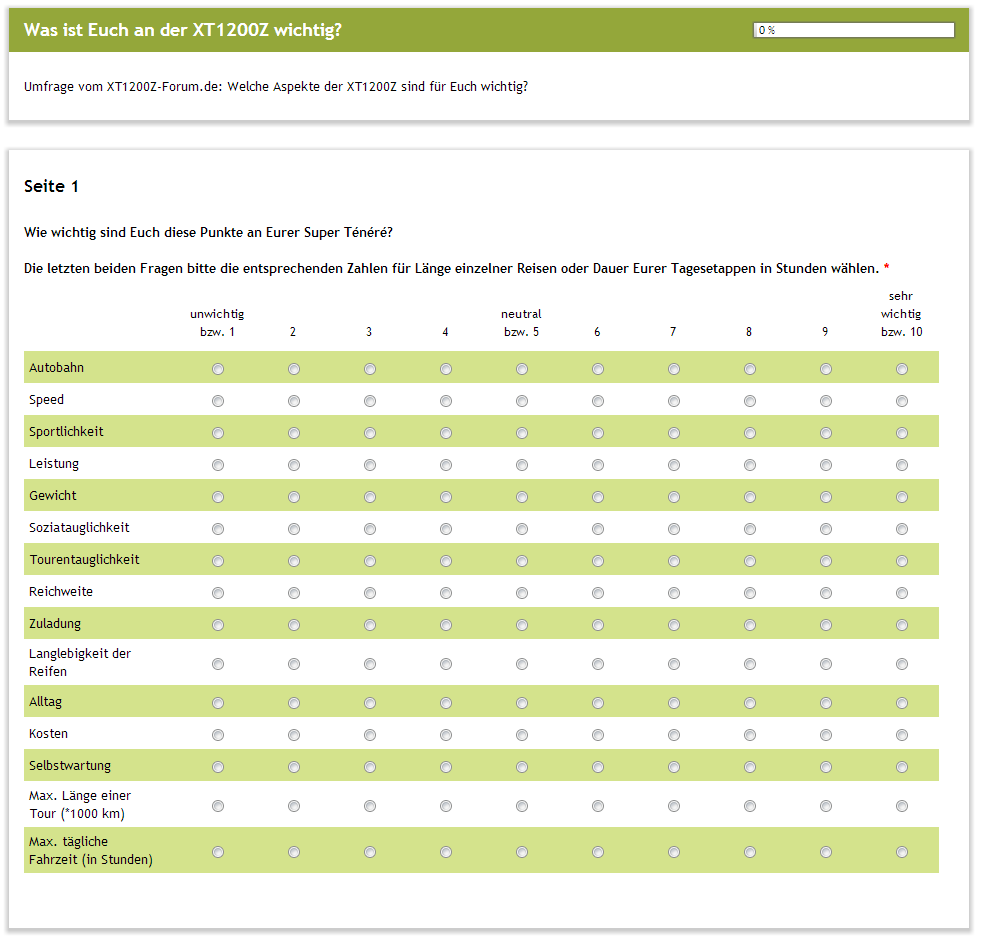Mark Selbstwartung as 1 (unwichtig)
The image size is (985, 942).
pos(218,767)
